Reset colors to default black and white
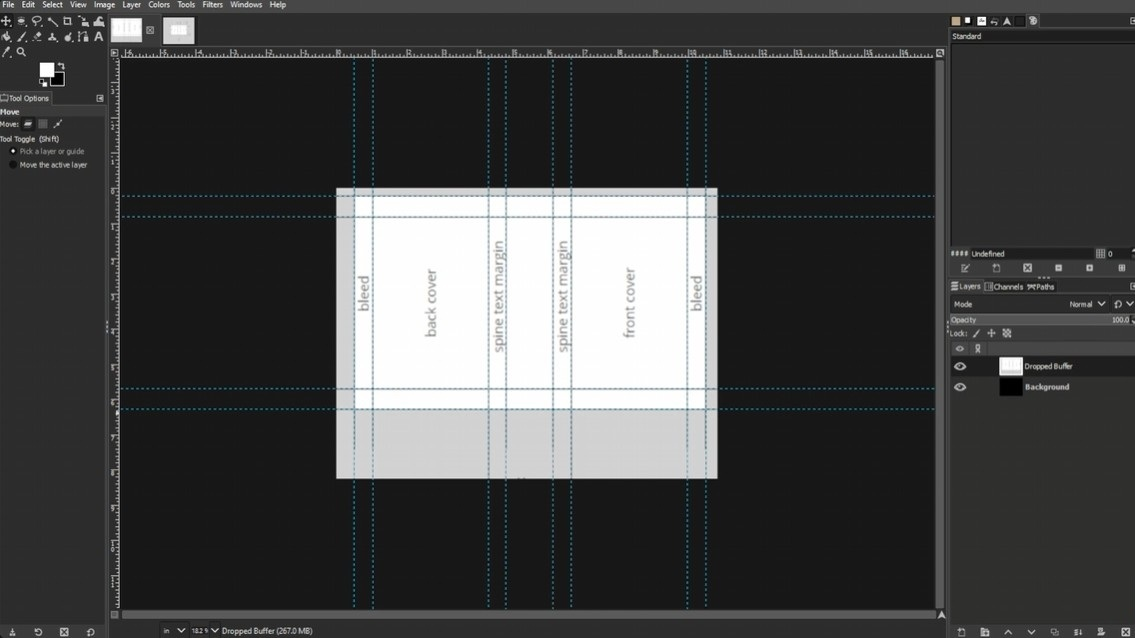Screen dimensions: 1135x638 pyautogui.click(x=43, y=83)
